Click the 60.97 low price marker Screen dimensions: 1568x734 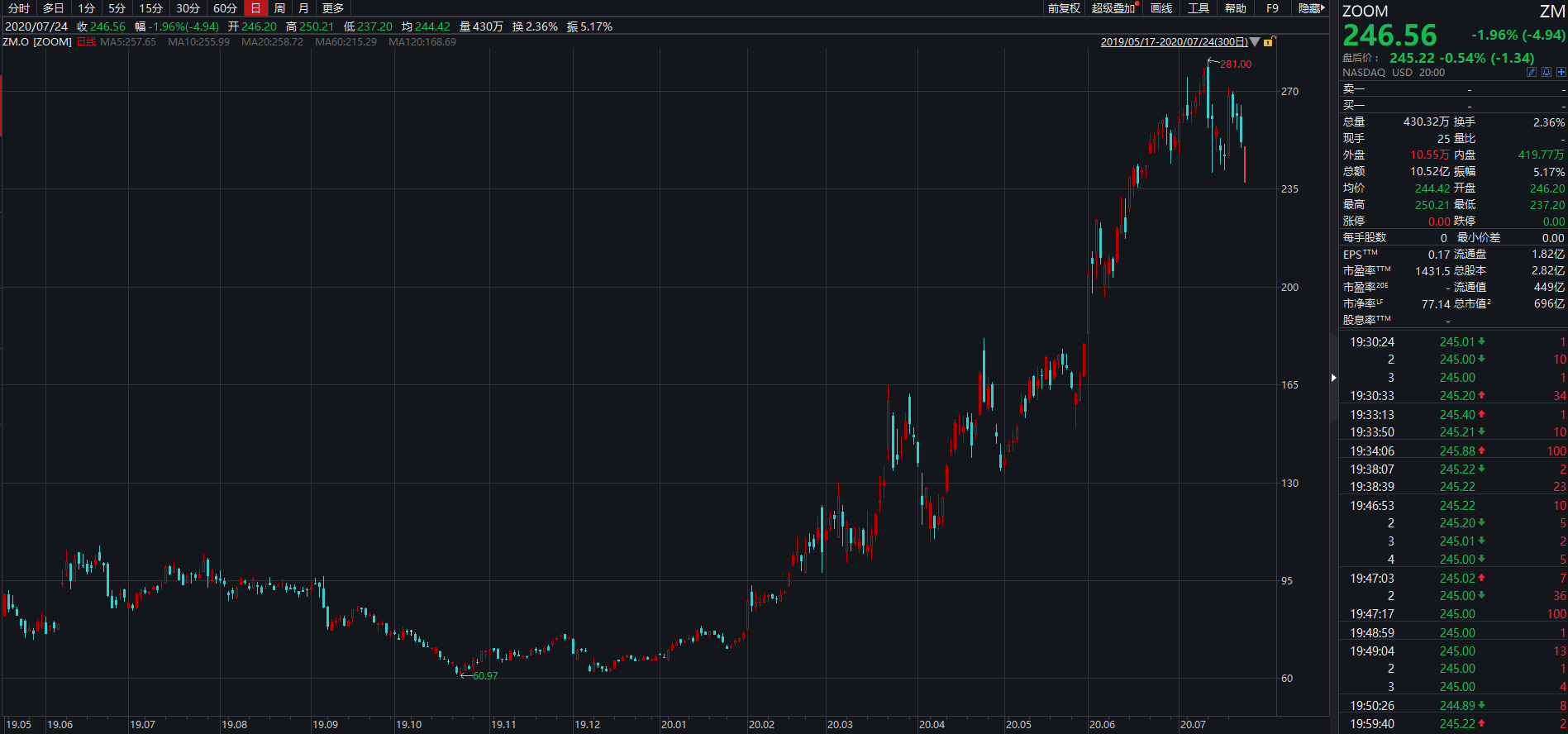point(485,676)
